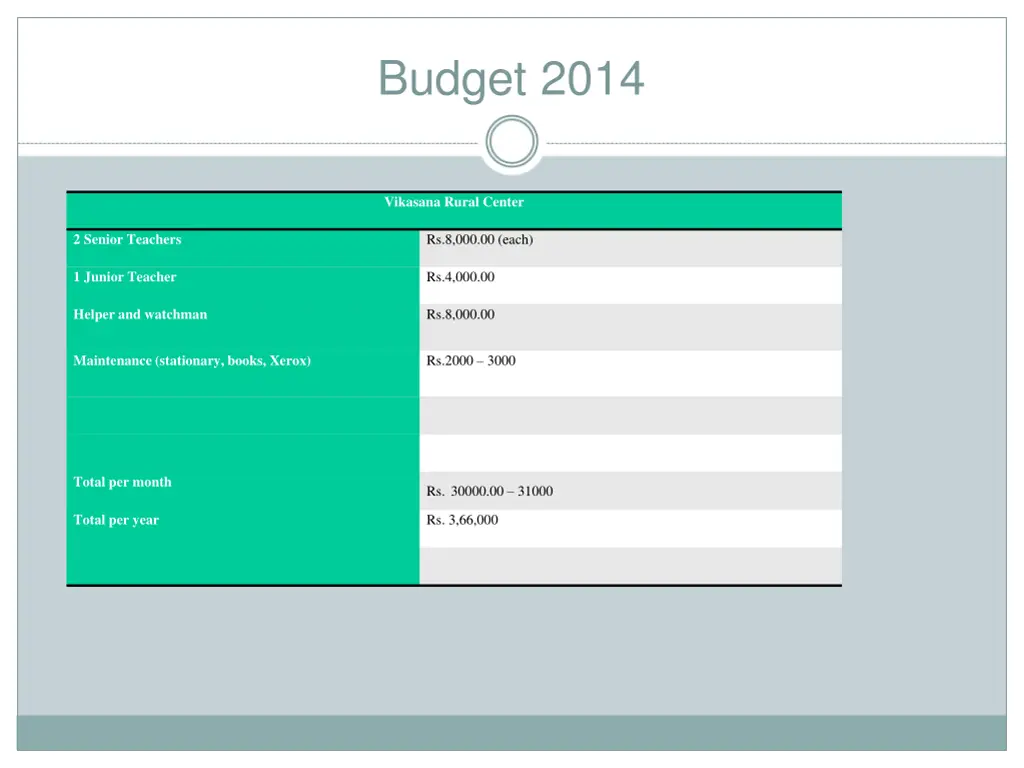The height and width of the screenshot is (768, 1024).
Task: Select the "Total per month" label
Action: [x=122, y=482]
